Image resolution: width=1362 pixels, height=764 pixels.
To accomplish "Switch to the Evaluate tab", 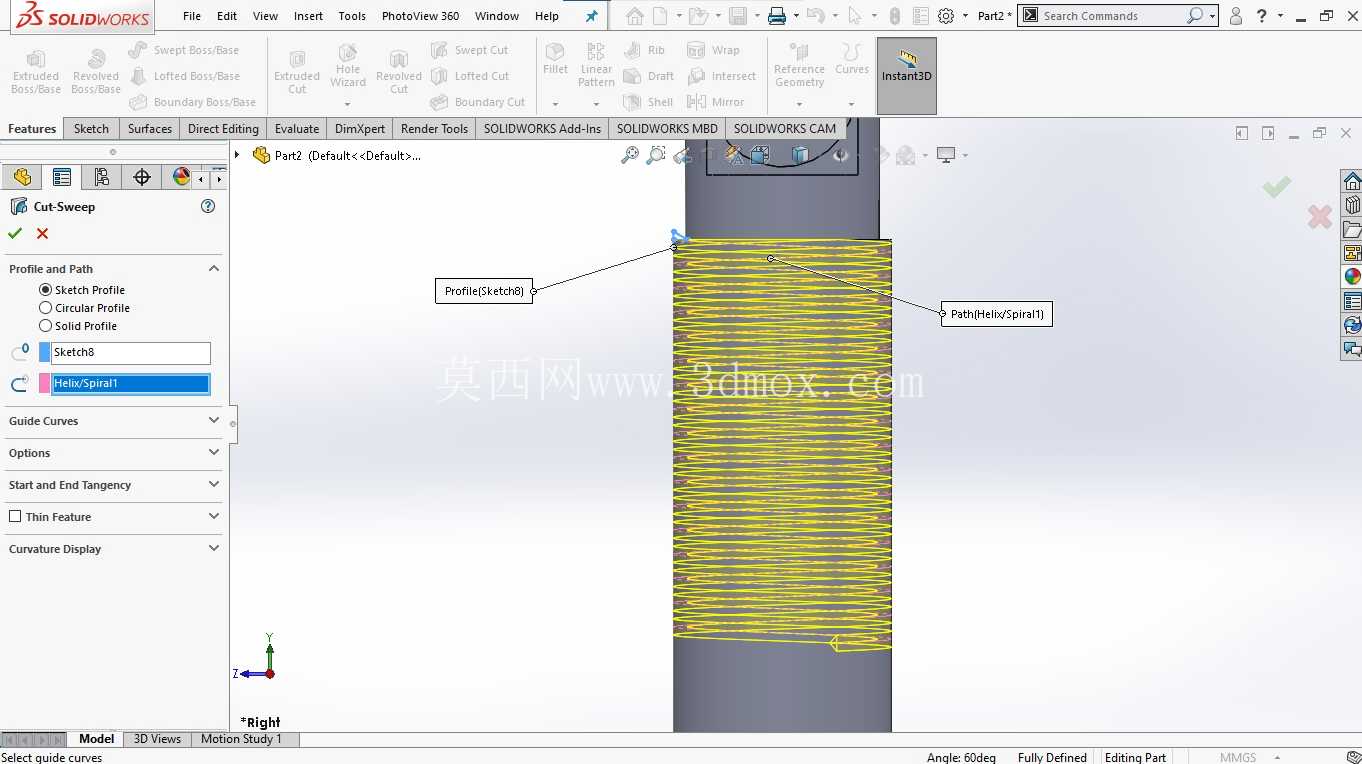I will click(297, 128).
